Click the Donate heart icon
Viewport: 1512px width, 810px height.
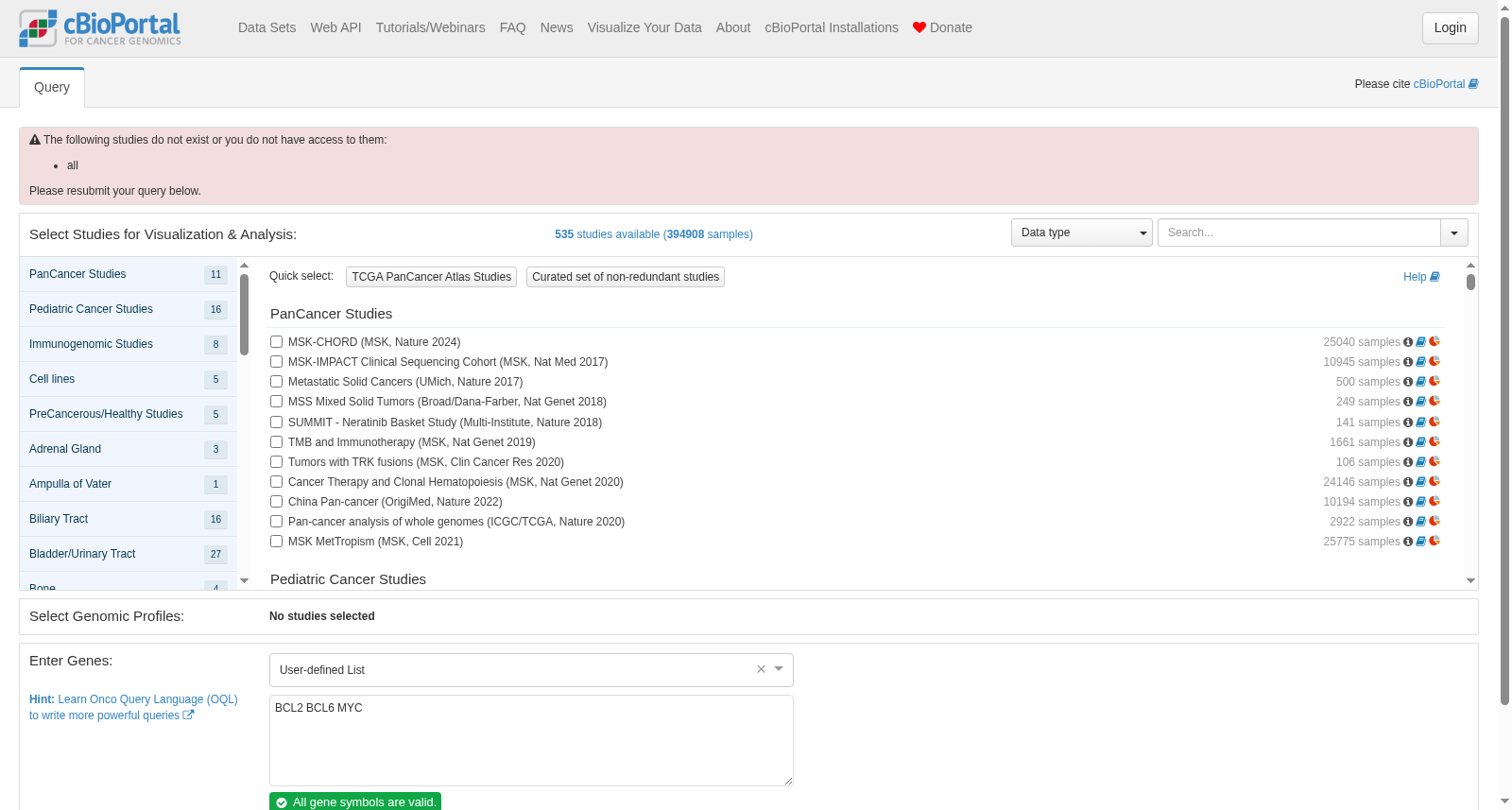pyautogui.click(x=919, y=27)
